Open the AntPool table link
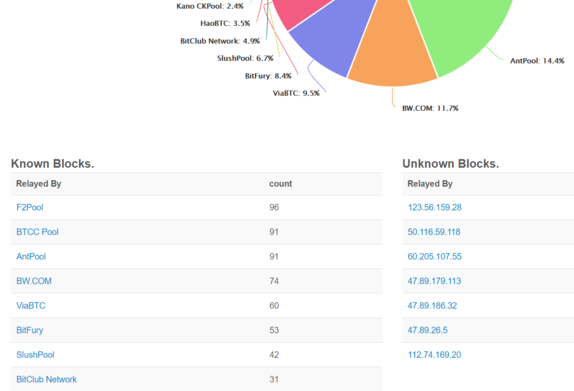Screen dimensions: 574x391 (x=31, y=256)
